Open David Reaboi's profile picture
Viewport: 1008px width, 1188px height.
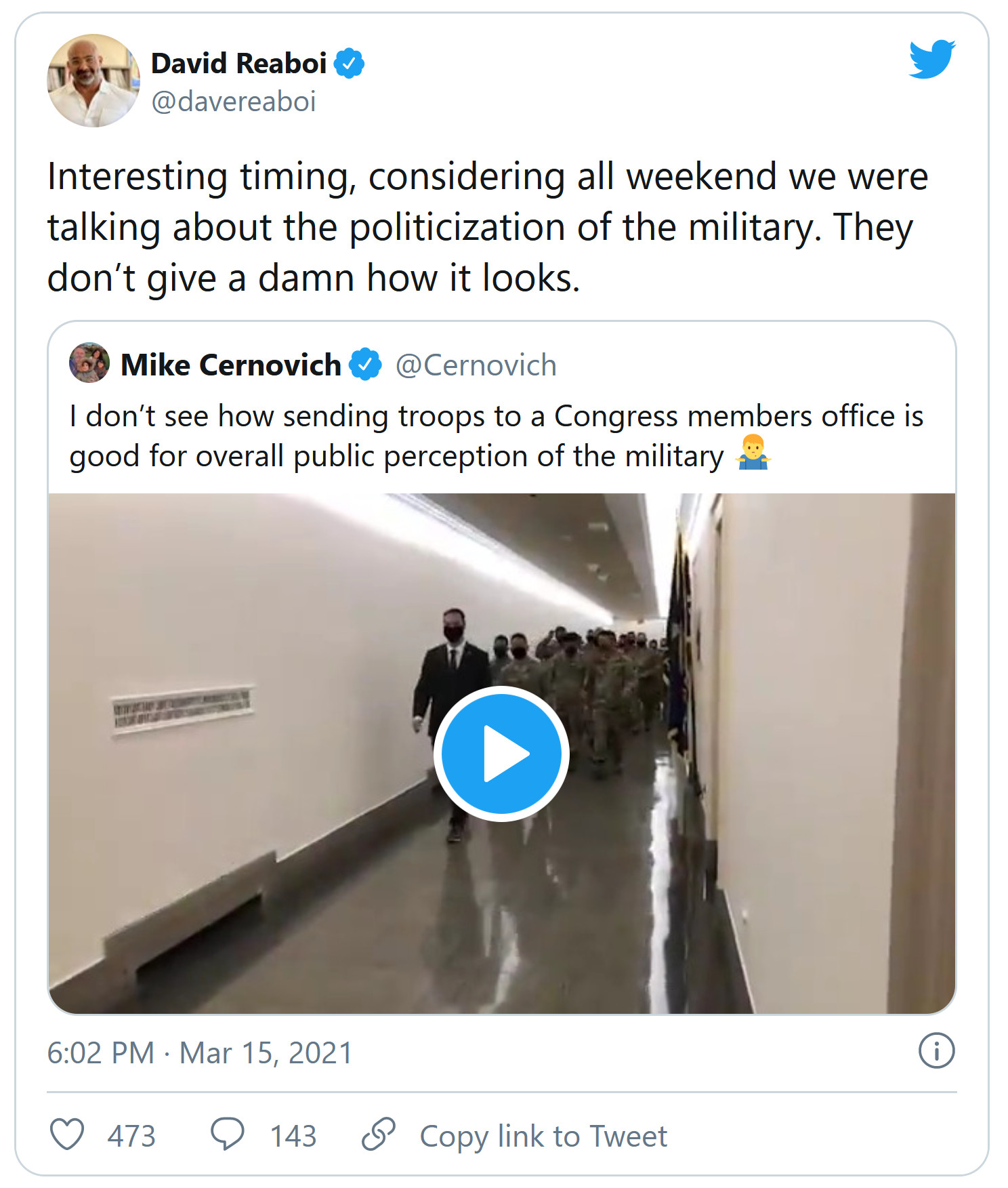pyautogui.click(x=93, y=81)
